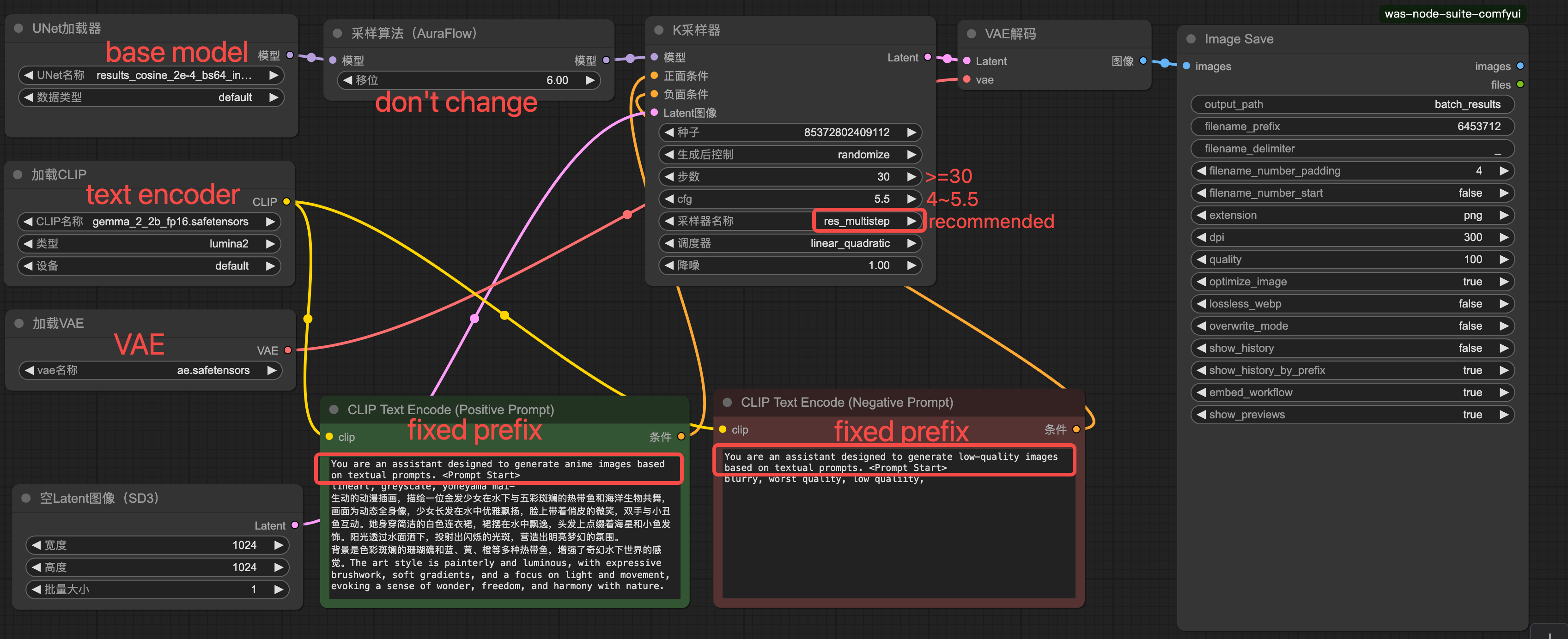This screenshot has width=1568, height=639.
Task: Toggle the optimize_image true setting
Action: point(1352,282)
